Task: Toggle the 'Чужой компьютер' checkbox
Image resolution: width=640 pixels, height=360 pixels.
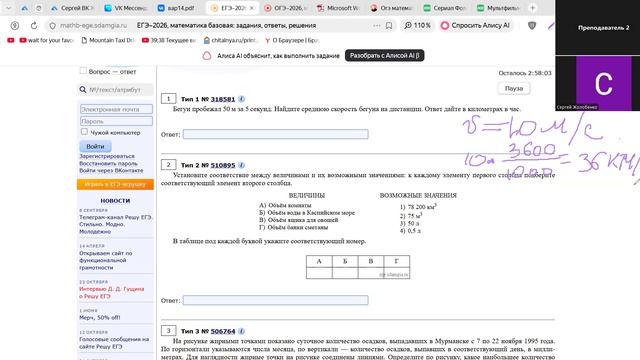Action: click(84, 131)
